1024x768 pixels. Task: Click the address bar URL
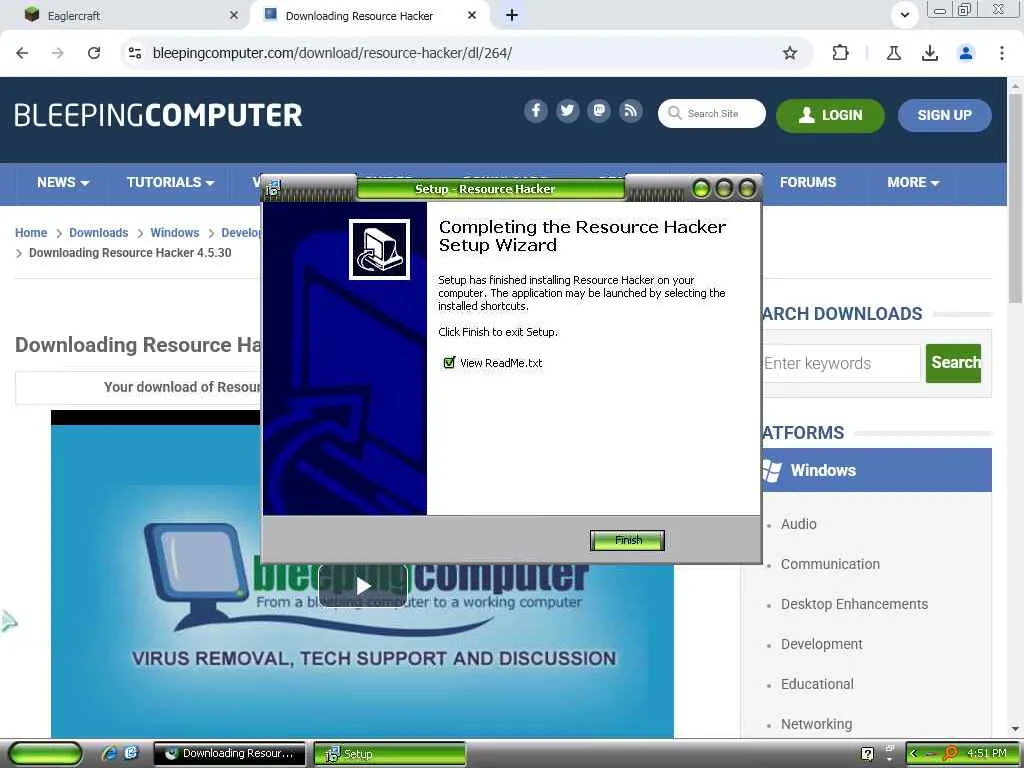click(332, 53)
